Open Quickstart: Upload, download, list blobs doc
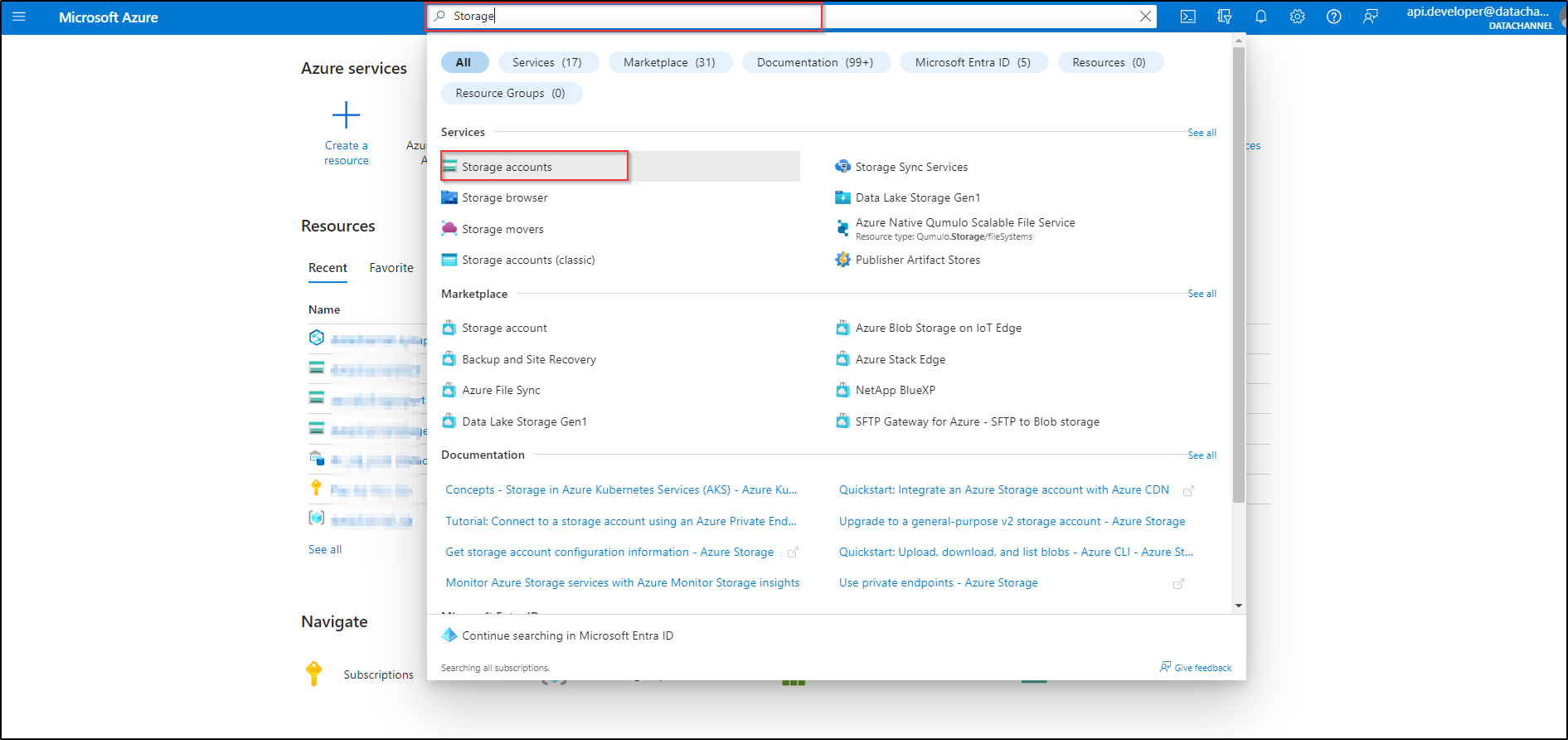The width and height of the screenshot is (1568, 740). pos(1016,552)
